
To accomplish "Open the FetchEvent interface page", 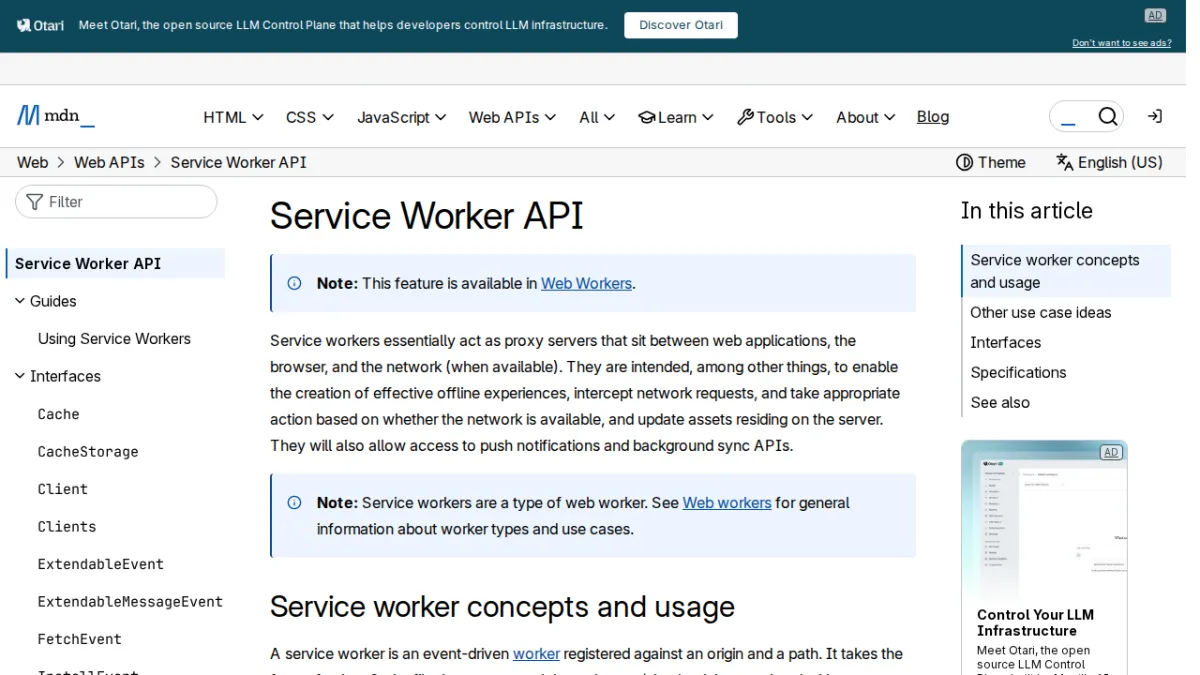I will pos(80,639).
